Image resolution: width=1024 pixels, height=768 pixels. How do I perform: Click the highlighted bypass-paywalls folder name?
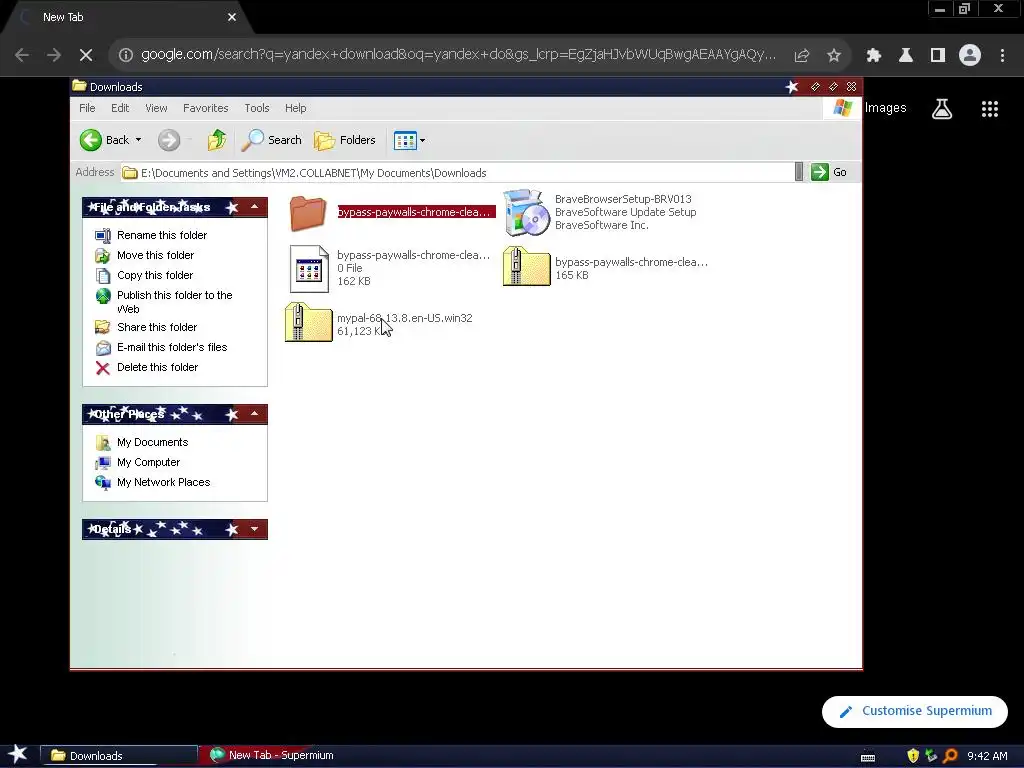[x=416, y=212]
